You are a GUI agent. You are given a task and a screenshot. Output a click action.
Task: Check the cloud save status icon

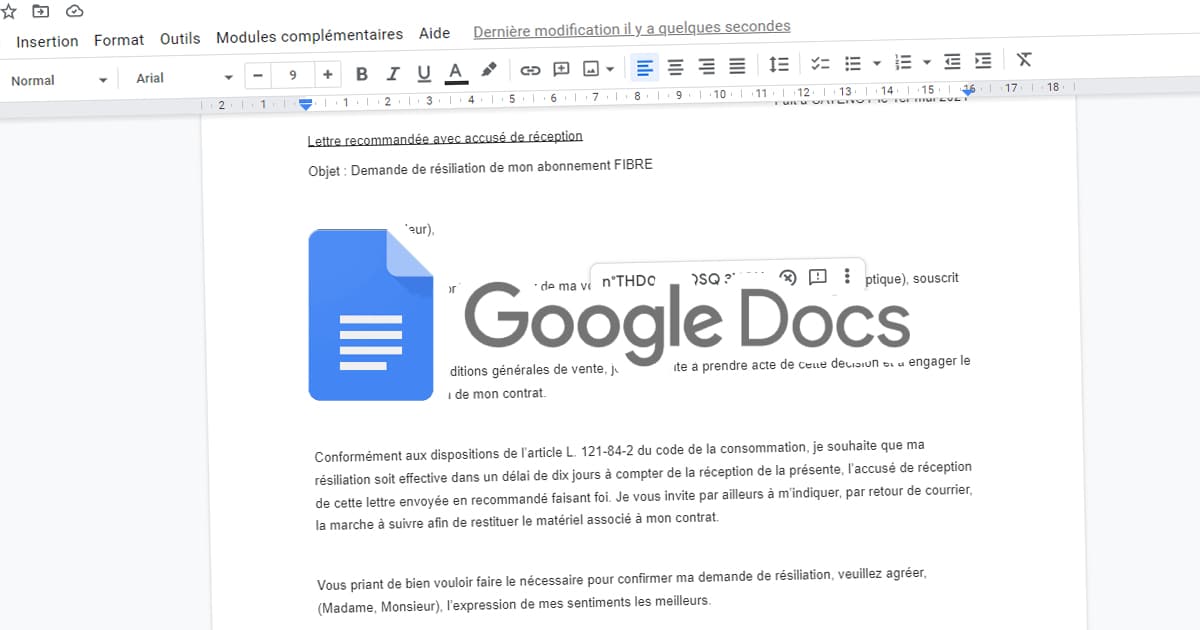point(75,11)
